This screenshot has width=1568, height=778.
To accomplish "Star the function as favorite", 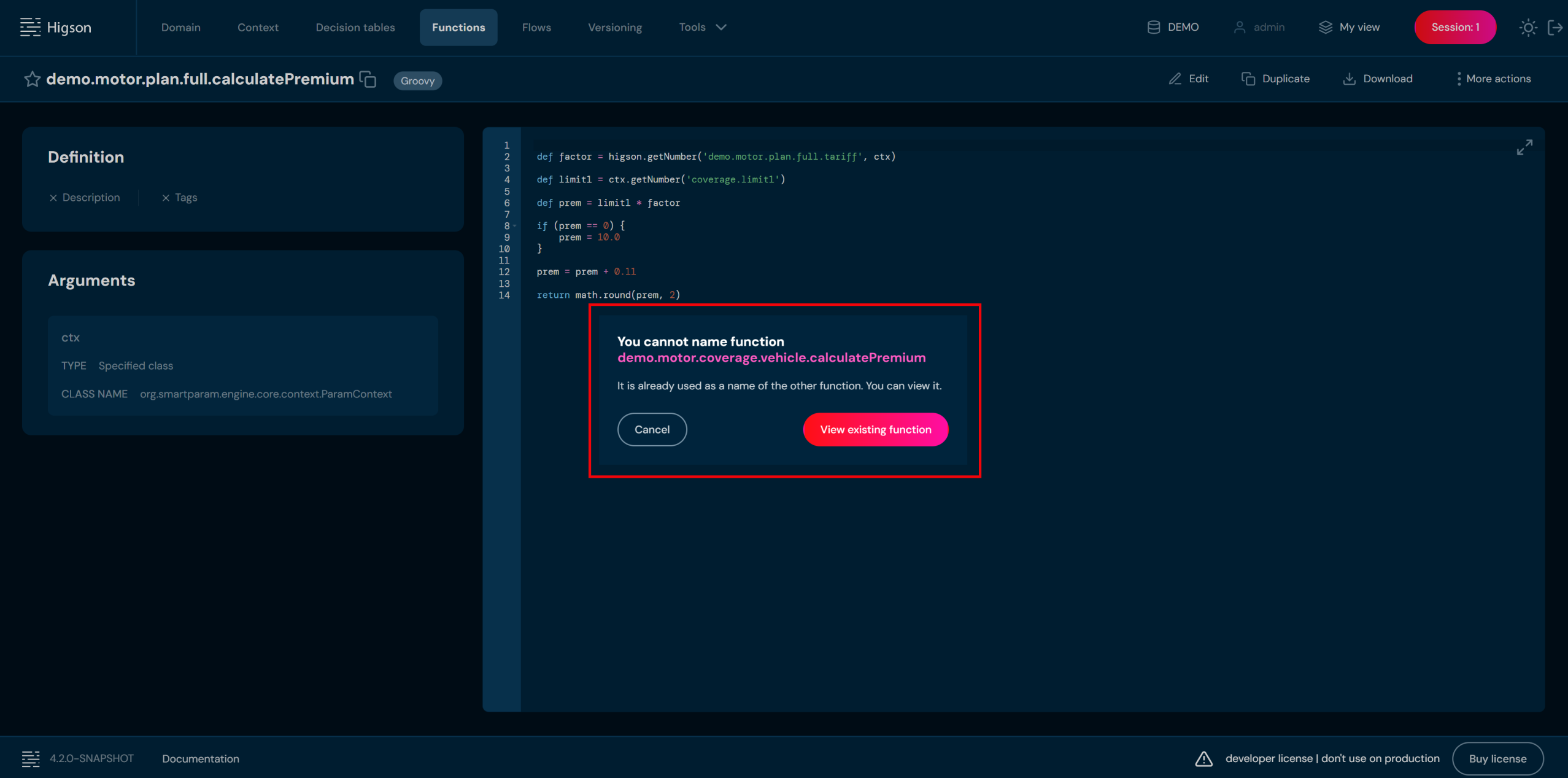I will pyautogui.click(x=32, y=79).
